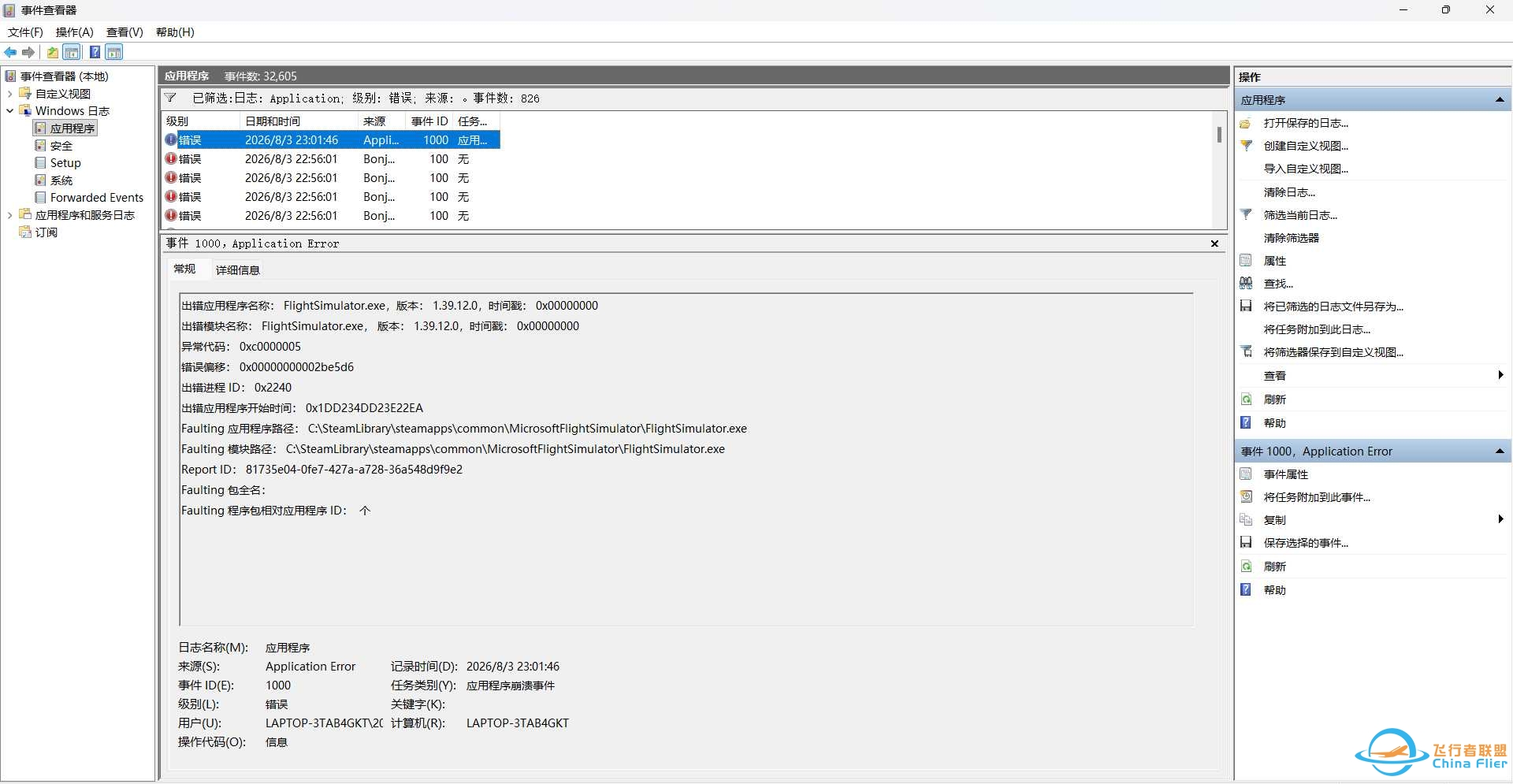Screen dimensions: 1513x784
Task: Click the Faulting 应用程序路径 line
Action: [x=464, y=429]
